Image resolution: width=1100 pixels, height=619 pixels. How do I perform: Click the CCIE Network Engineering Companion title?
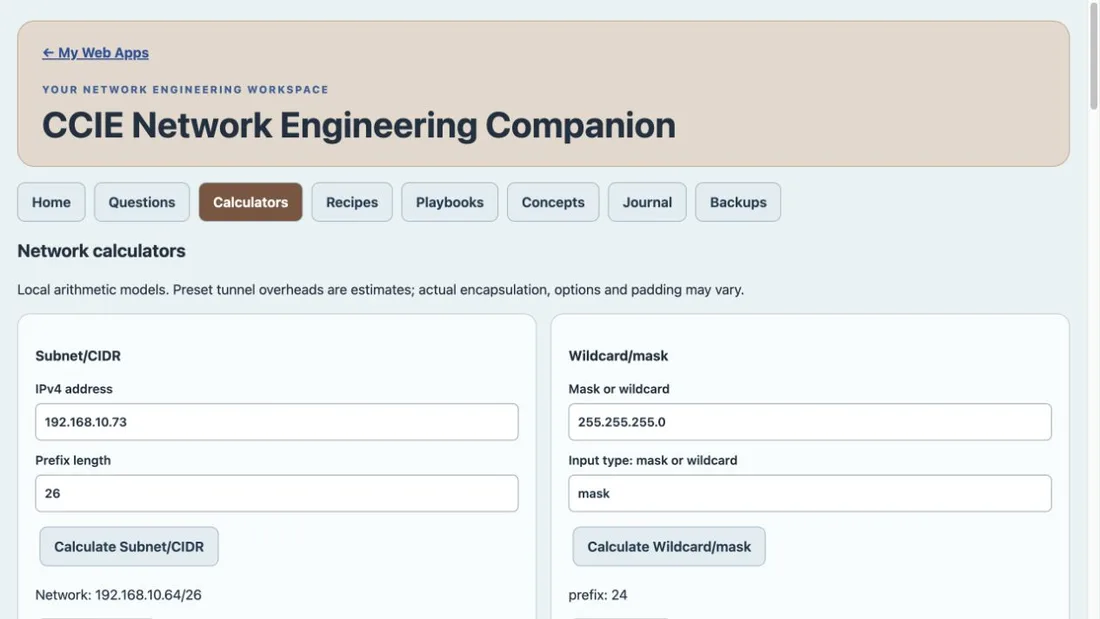[358, 126]
